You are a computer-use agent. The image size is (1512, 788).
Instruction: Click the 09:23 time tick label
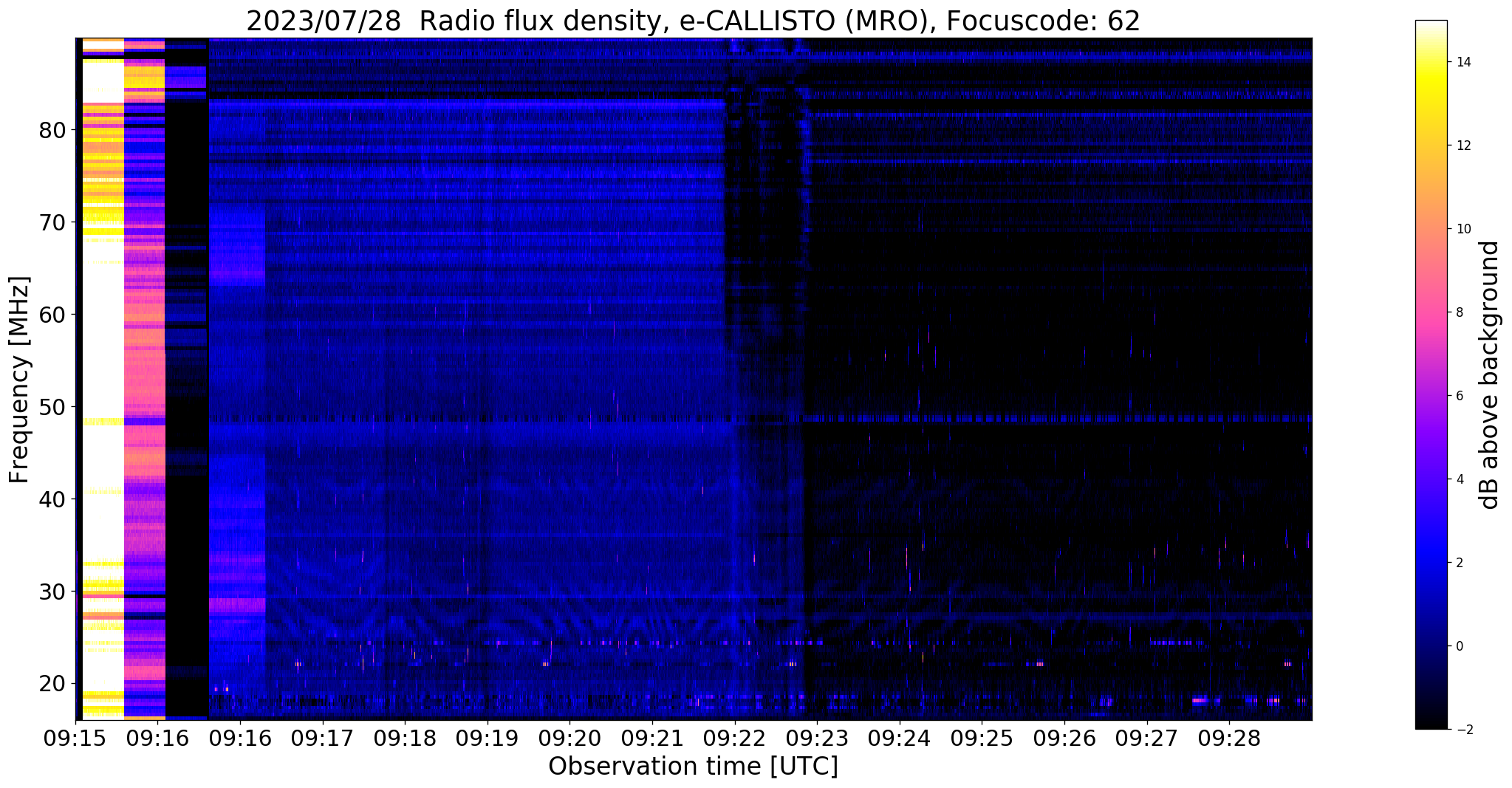pyautogui.click(x=817, y=739)
